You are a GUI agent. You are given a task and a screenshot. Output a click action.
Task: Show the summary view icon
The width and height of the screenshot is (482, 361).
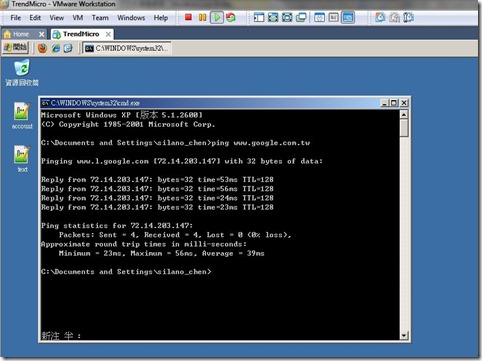(319, 17)
